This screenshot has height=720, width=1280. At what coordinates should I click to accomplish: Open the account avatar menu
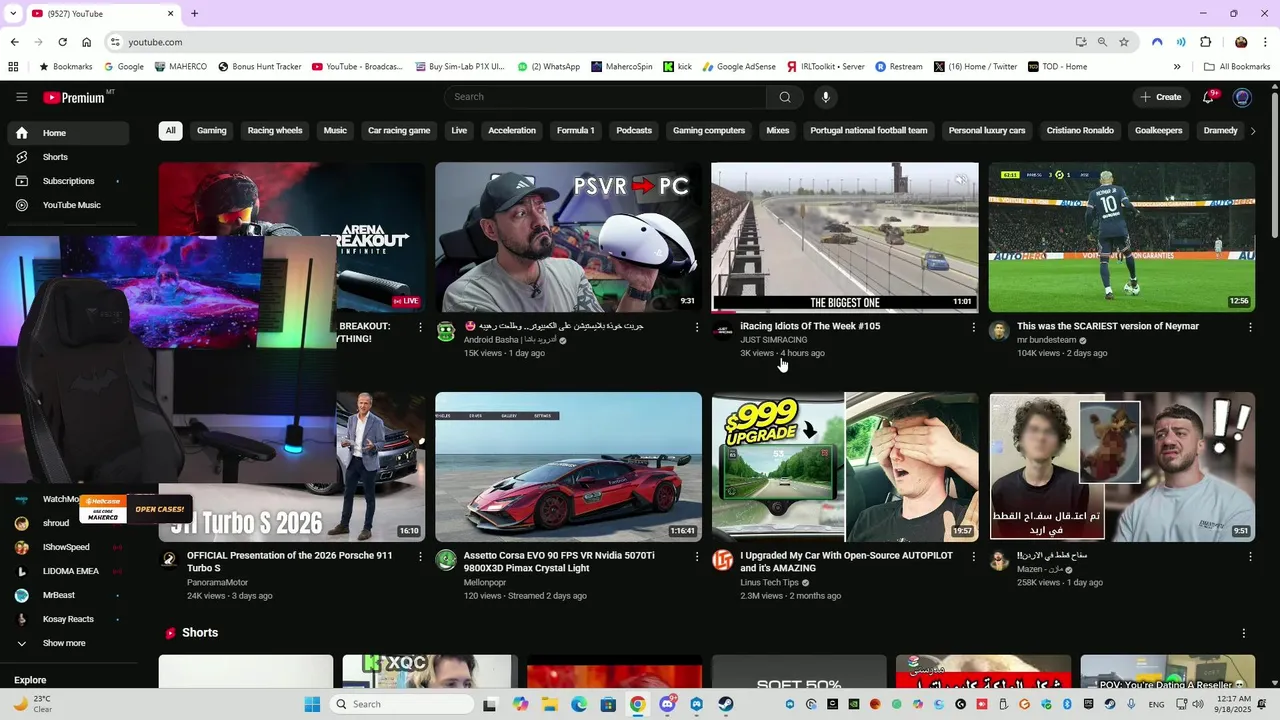1242,97
